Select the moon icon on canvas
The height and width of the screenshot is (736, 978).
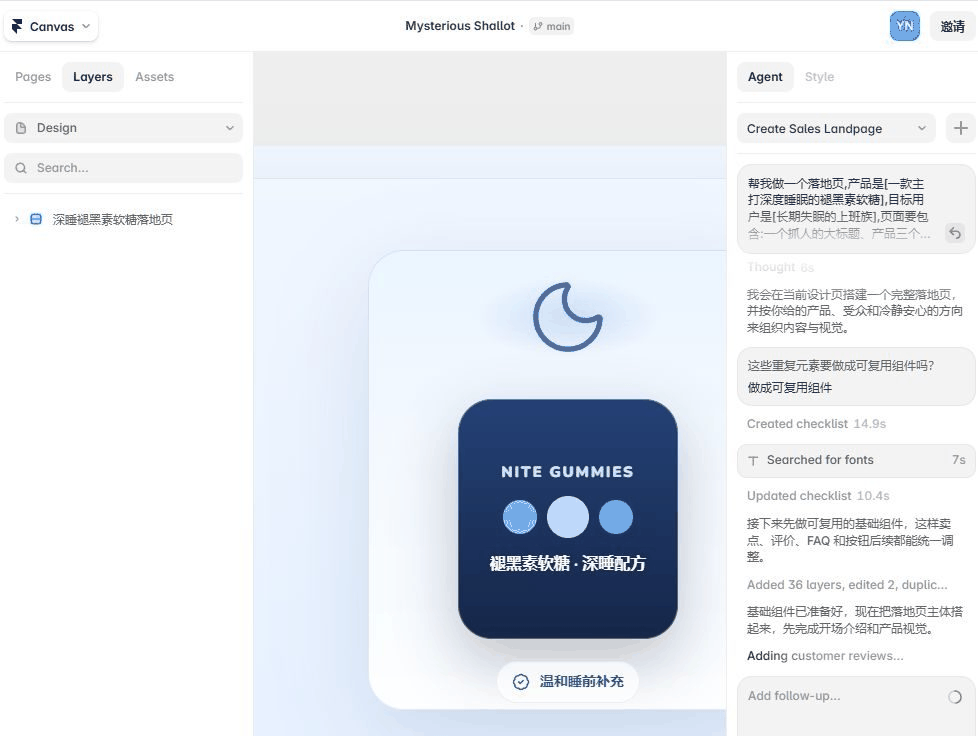click(568, 317)
